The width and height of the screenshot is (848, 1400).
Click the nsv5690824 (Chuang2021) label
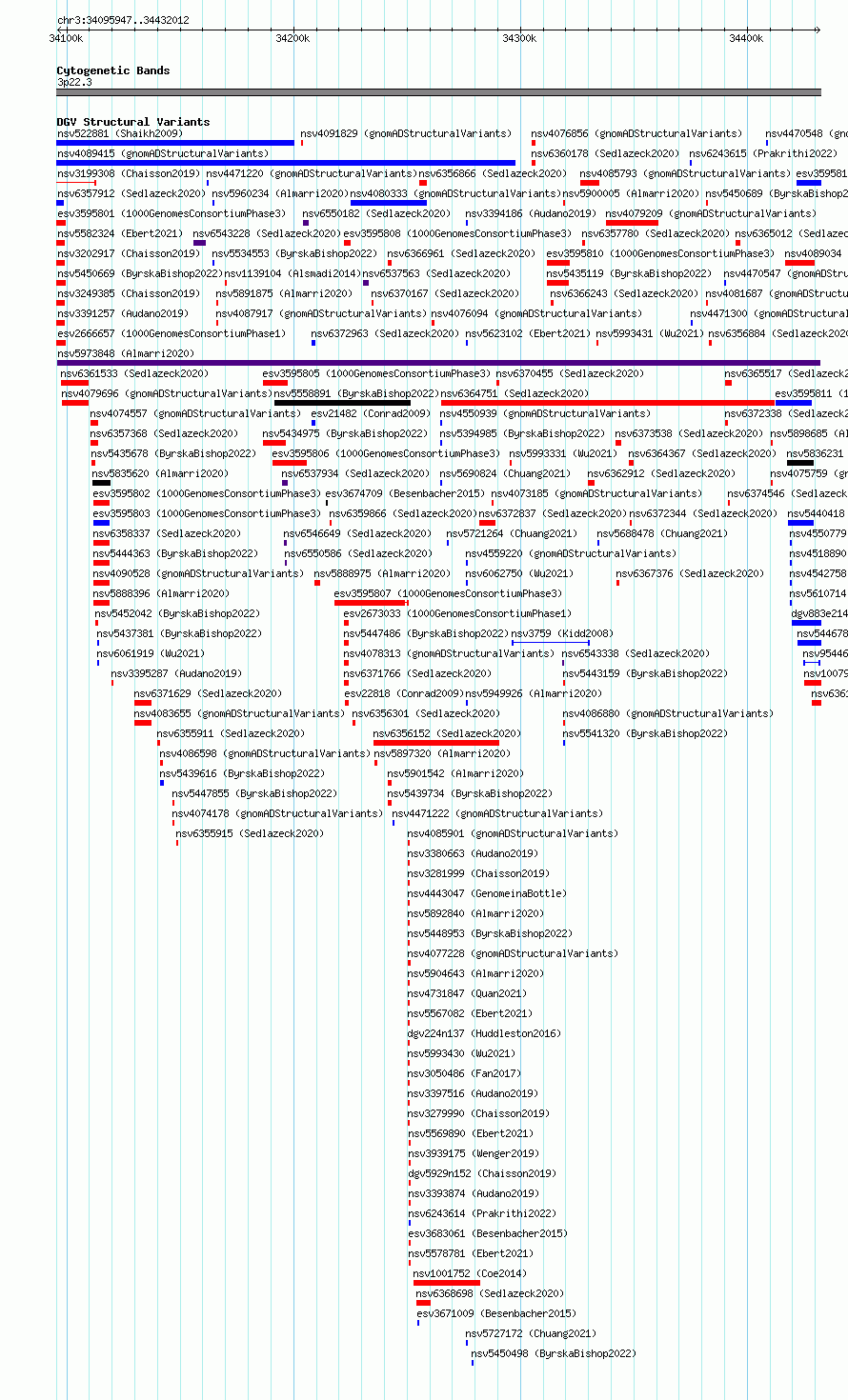[505, 474]
